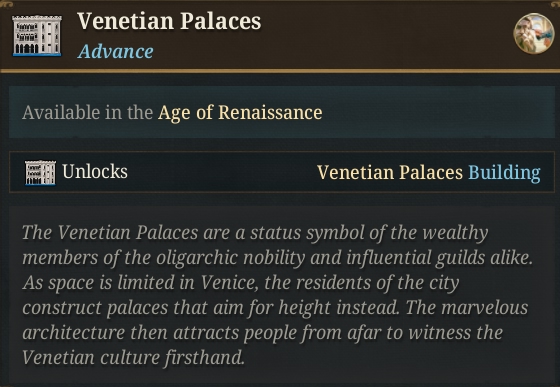Image resolution: width=560 pixels, height=387 pixels.
Task: Select Venetian Palaces name in Unlocks row
Action: (390, 173)
